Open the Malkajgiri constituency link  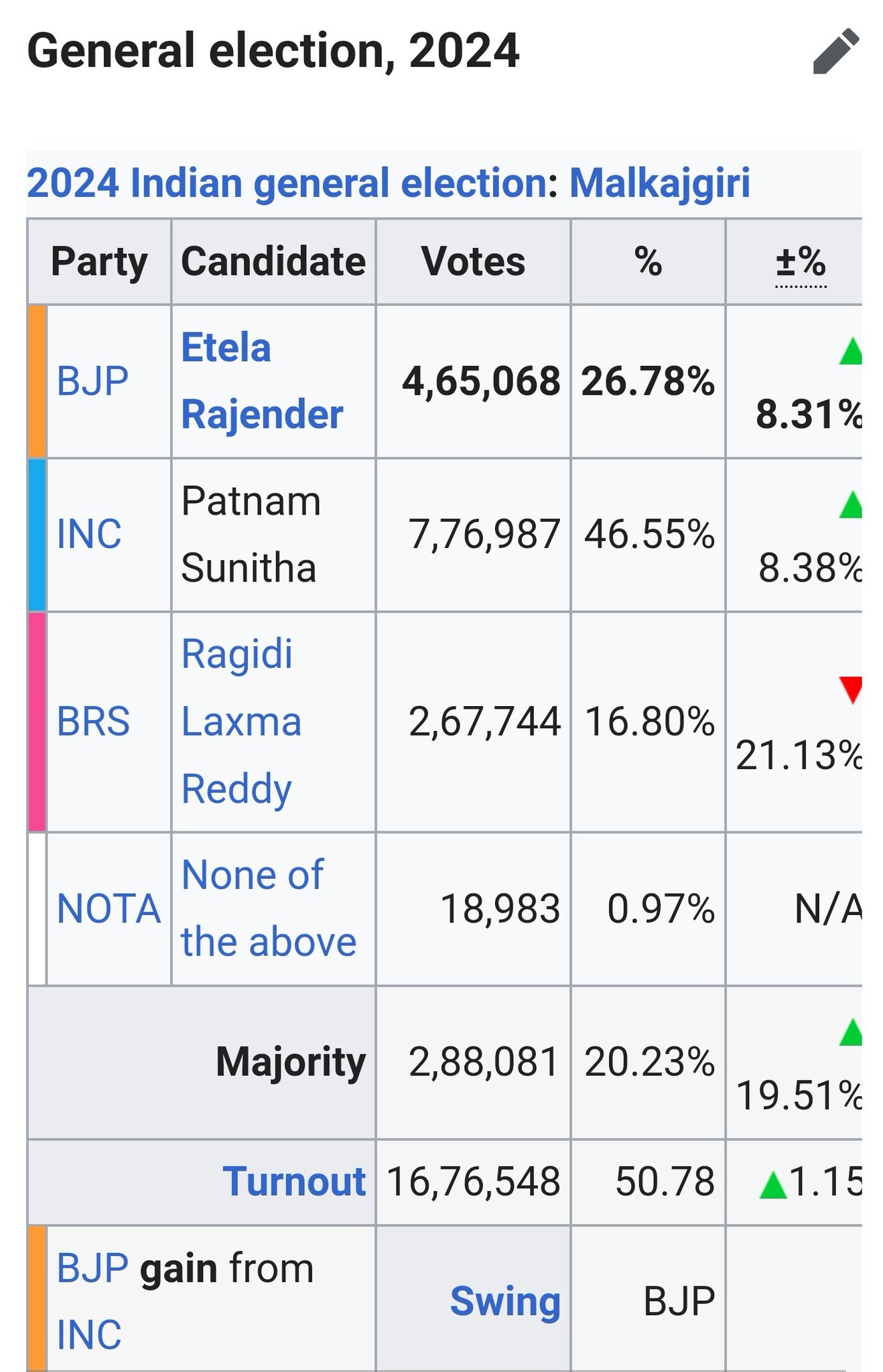[659, 183]
